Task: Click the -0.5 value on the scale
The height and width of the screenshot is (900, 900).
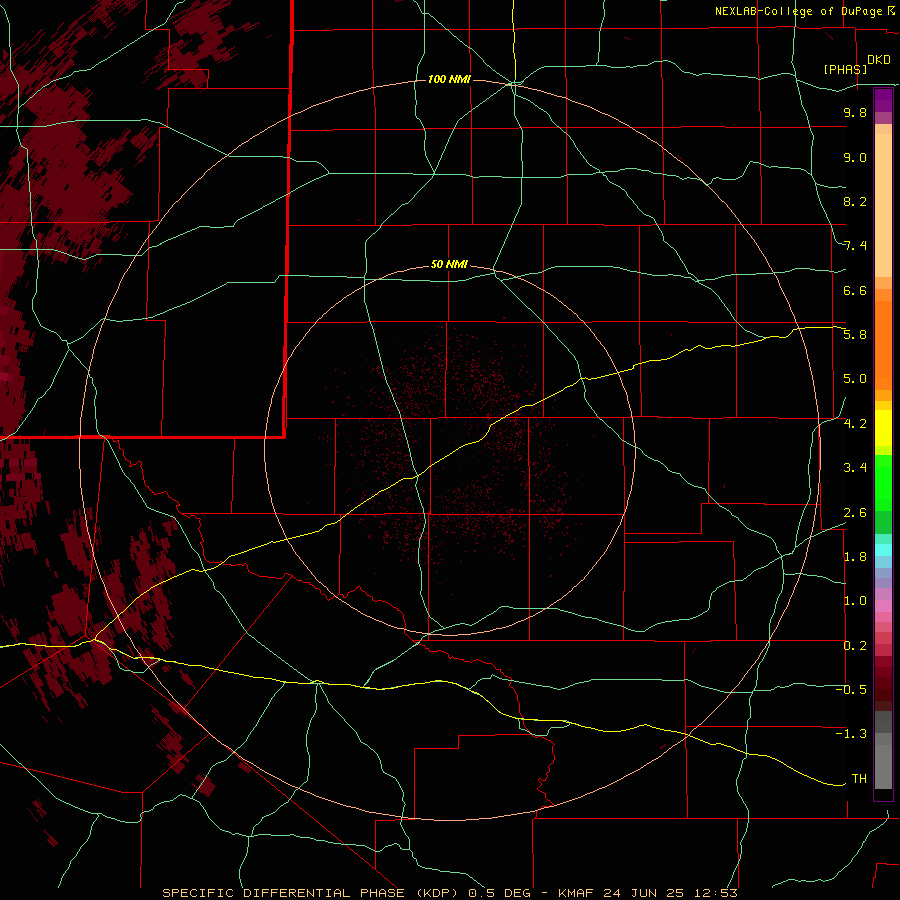Action: click(851, 690)
